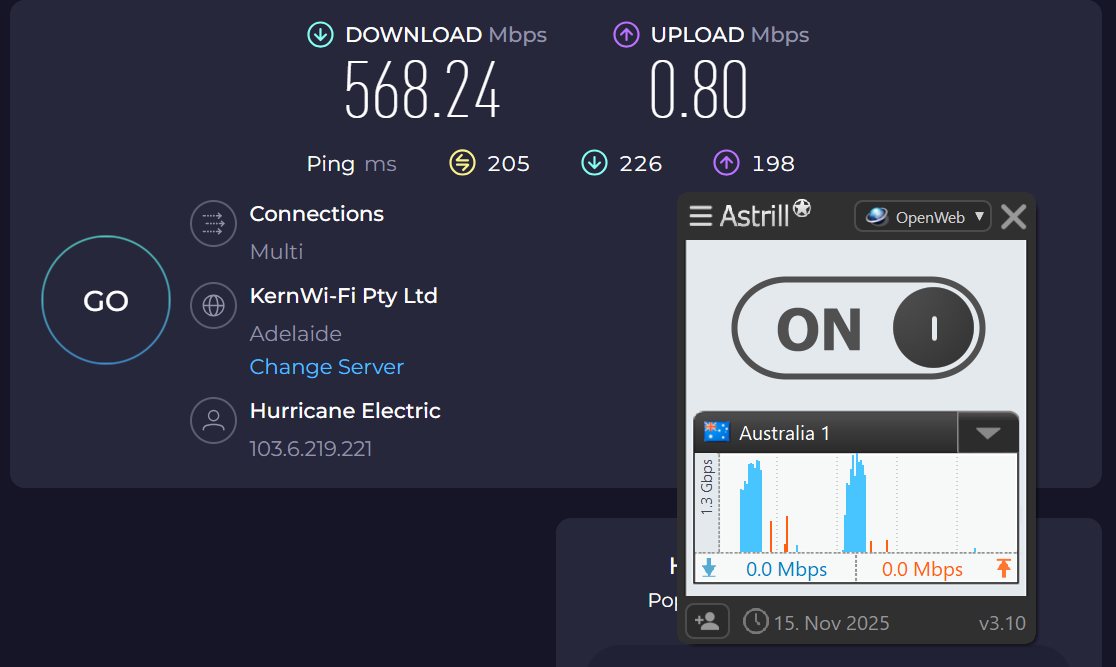
Task: Click the add user icon in Astrill
Action: pyautogui.click(x=707, y=622)
